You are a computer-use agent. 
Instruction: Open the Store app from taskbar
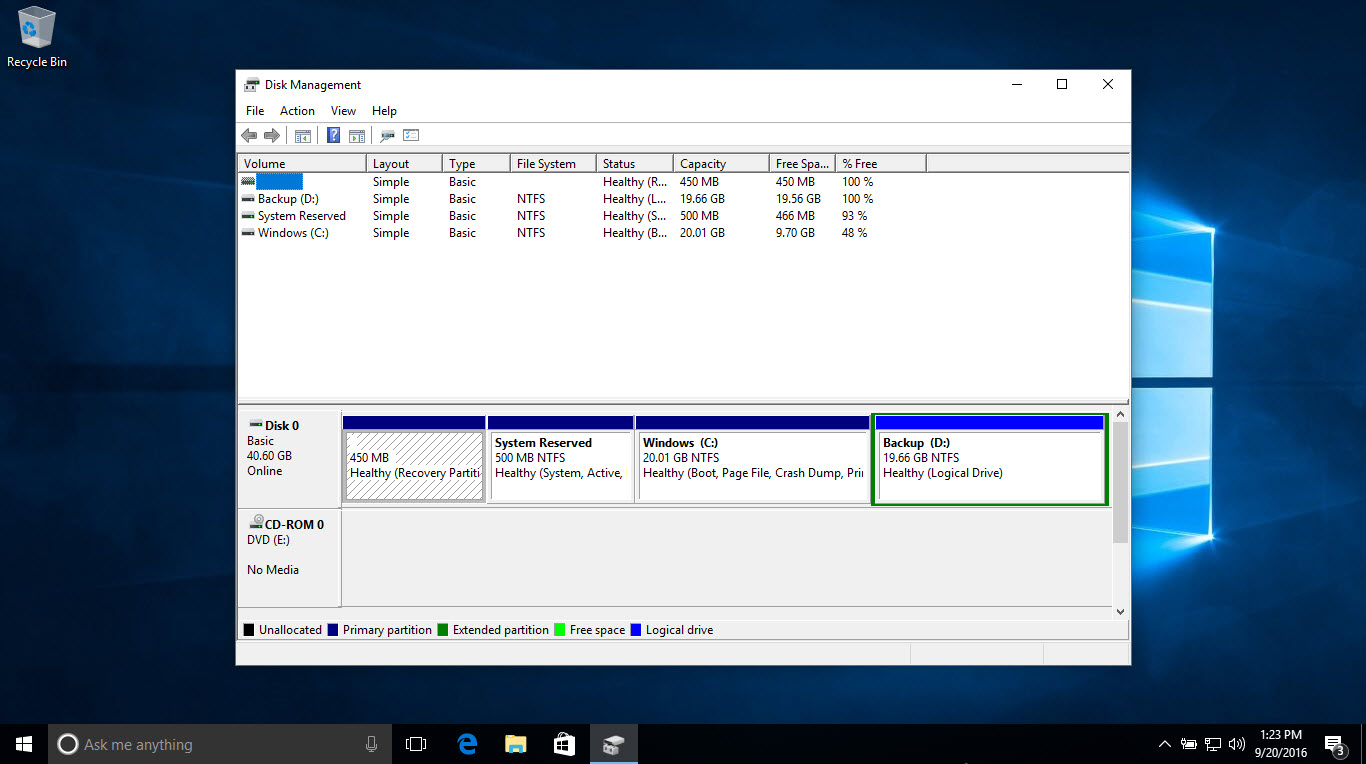pos(564,744)
